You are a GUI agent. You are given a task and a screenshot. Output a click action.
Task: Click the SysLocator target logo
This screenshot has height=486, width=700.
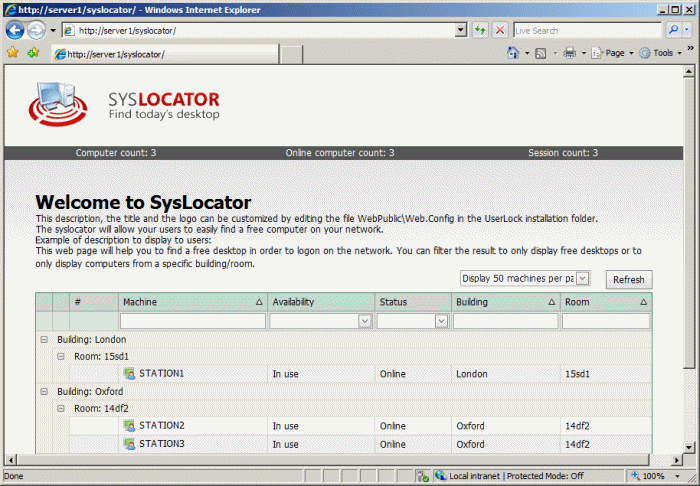58,104
